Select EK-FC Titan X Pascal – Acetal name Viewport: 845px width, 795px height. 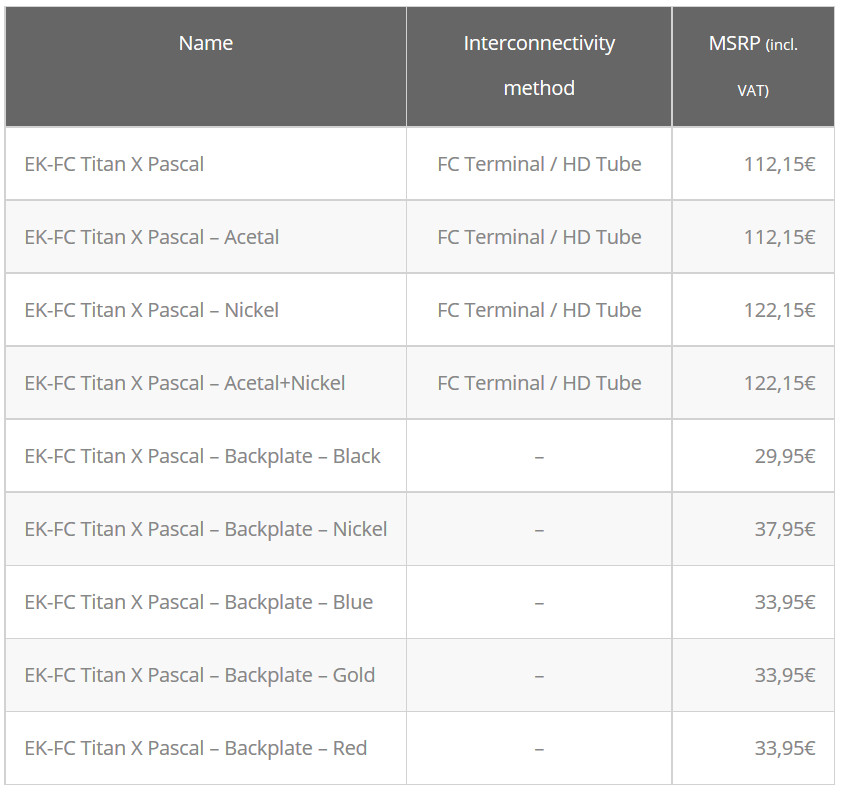pyautogui.click(x=151, y=237)
